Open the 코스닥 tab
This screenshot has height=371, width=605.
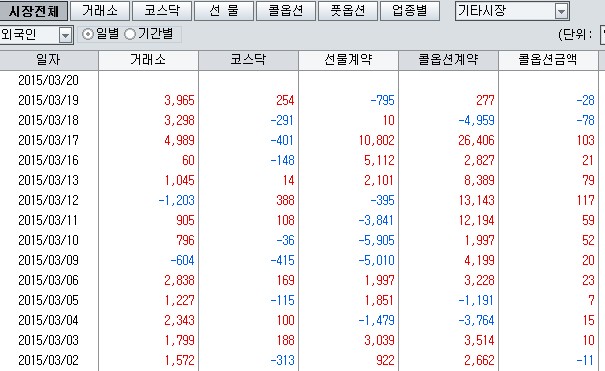point(162,11)
